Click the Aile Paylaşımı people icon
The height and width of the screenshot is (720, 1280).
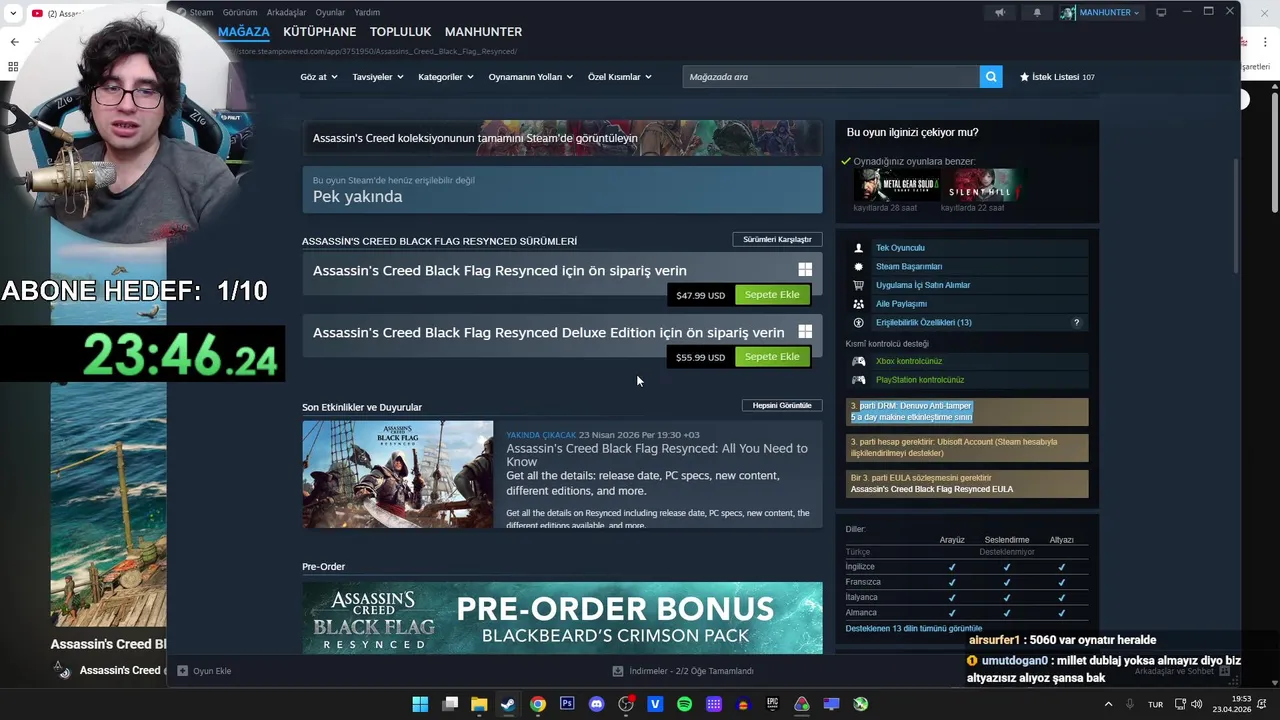[858, 304]
